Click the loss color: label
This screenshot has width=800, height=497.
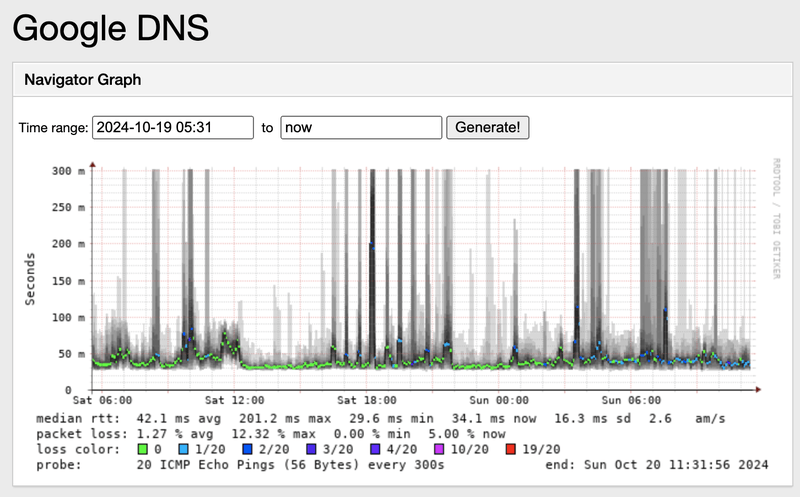click(78, 449)
